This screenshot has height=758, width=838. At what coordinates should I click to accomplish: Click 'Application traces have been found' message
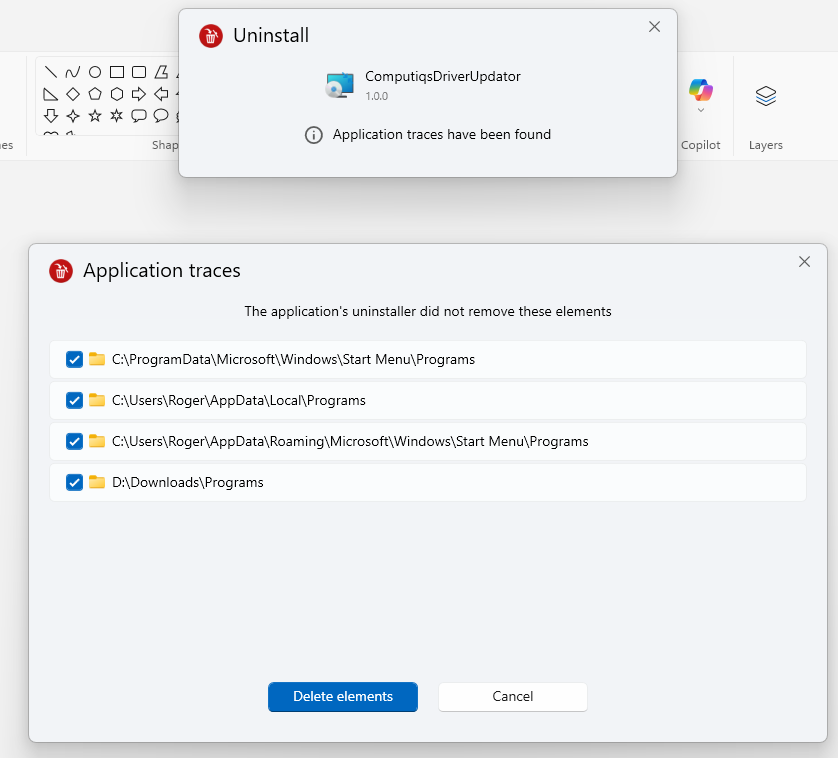coord(441,135)
